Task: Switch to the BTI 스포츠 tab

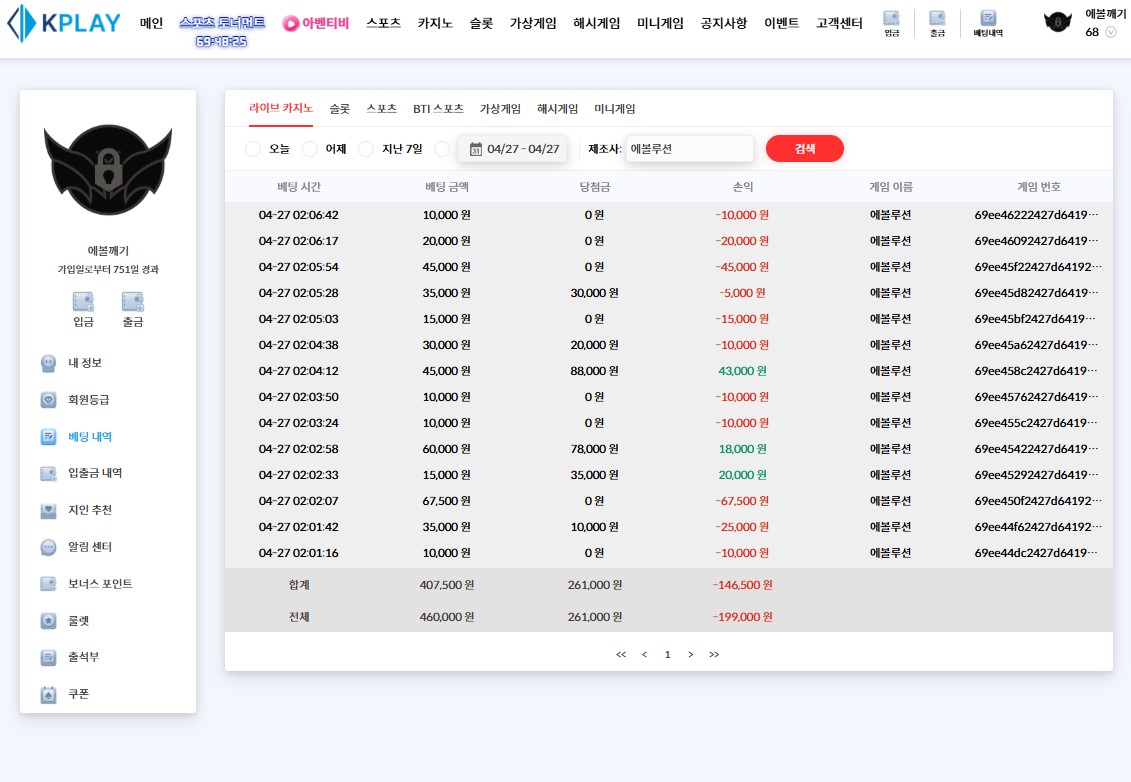Action: tap(438, 109)
